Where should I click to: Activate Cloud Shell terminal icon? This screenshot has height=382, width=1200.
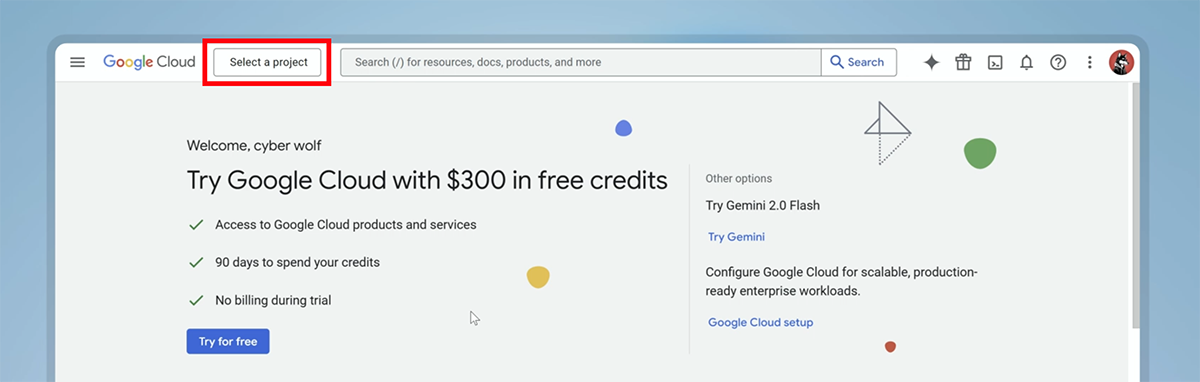995,62
